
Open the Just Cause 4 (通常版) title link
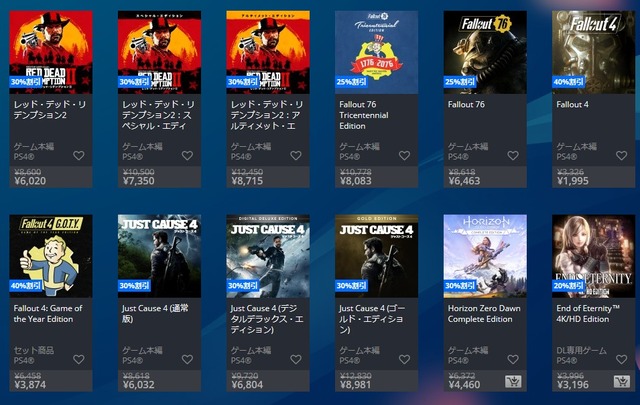pos(155,314)
